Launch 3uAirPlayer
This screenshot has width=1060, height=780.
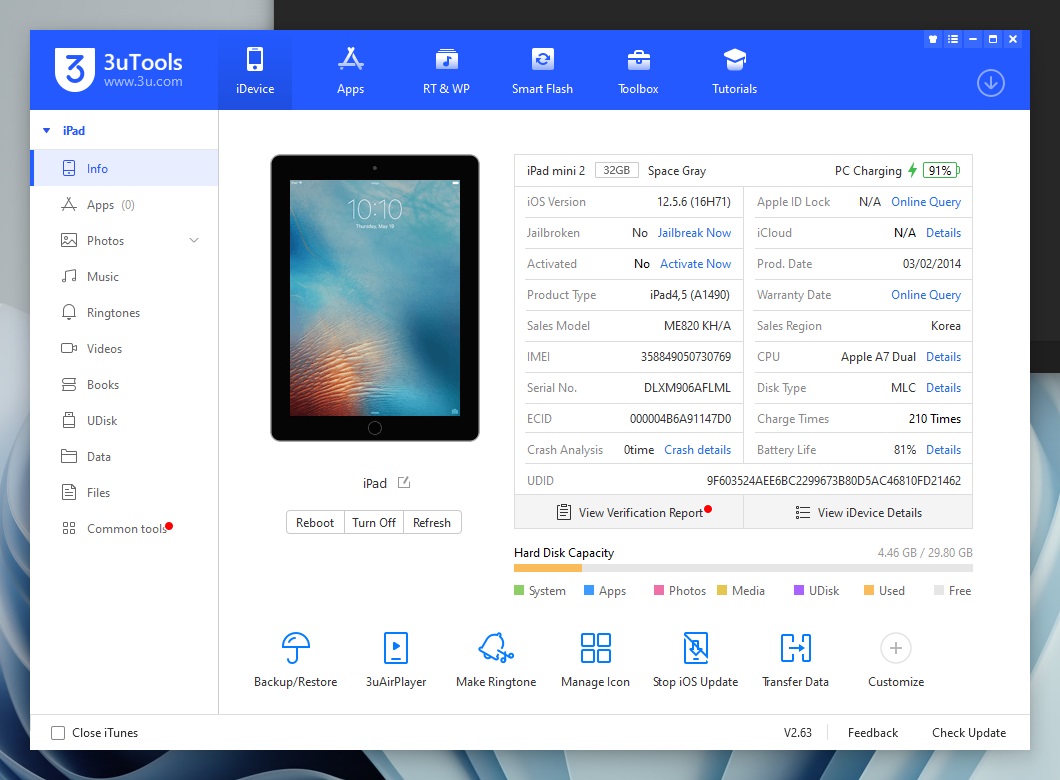[x=396, y=660]
